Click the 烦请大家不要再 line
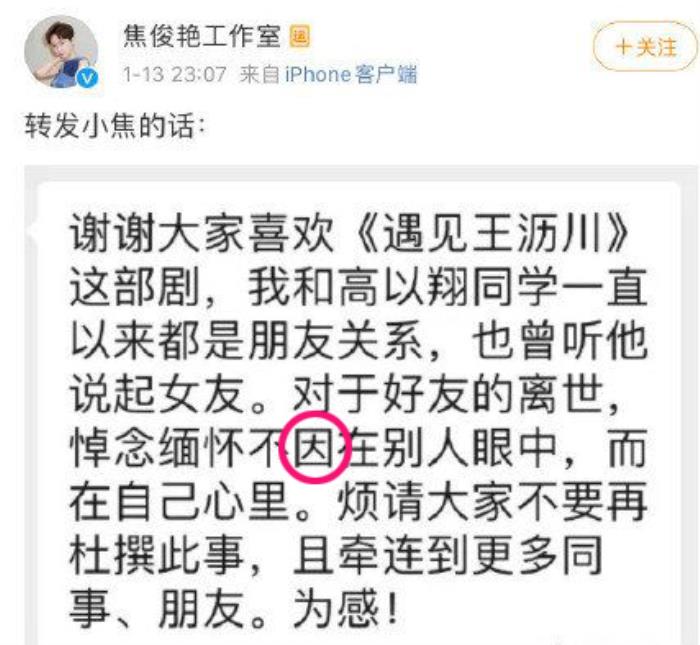 coord(492,501)
